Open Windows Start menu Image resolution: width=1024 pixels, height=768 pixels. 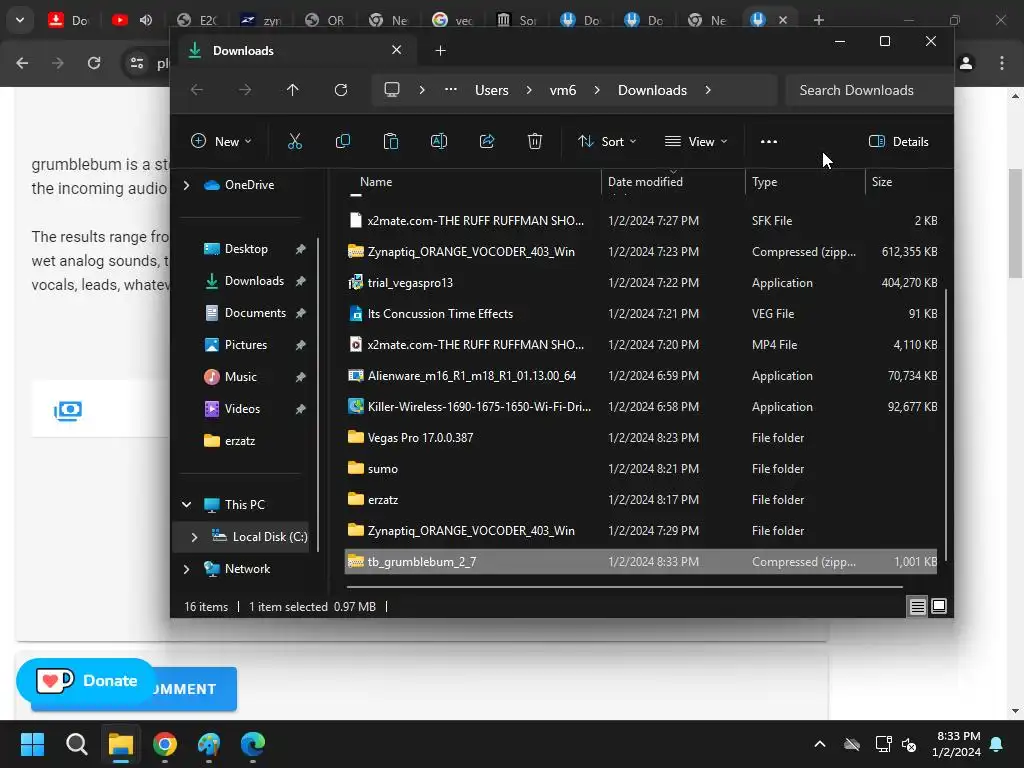pyautogui.click(x=32, y=744)
